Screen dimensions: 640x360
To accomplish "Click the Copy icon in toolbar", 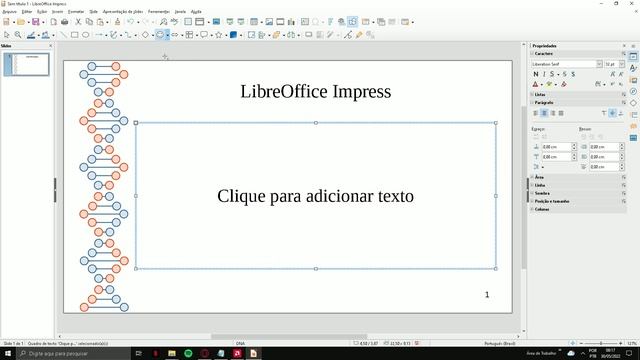I will click(89, 22).
